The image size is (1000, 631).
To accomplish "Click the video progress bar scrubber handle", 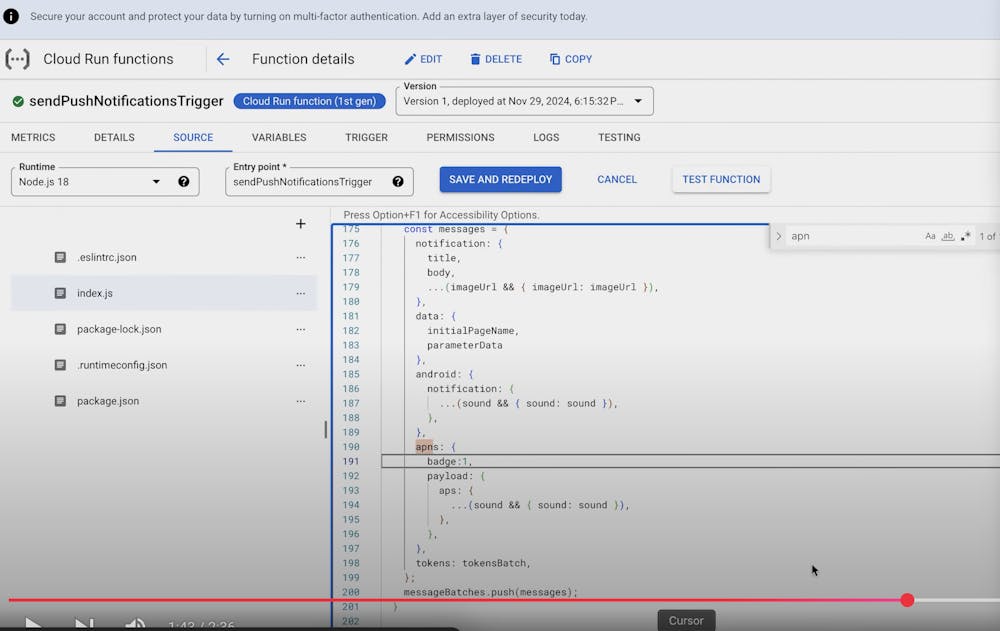I will coord(907,600).
